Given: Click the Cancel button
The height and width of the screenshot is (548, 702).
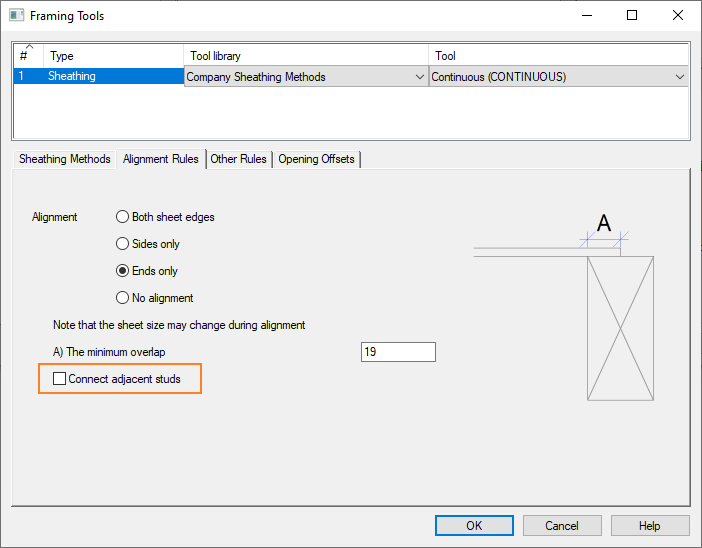Looking at the screenshot, I should (562, 526).
